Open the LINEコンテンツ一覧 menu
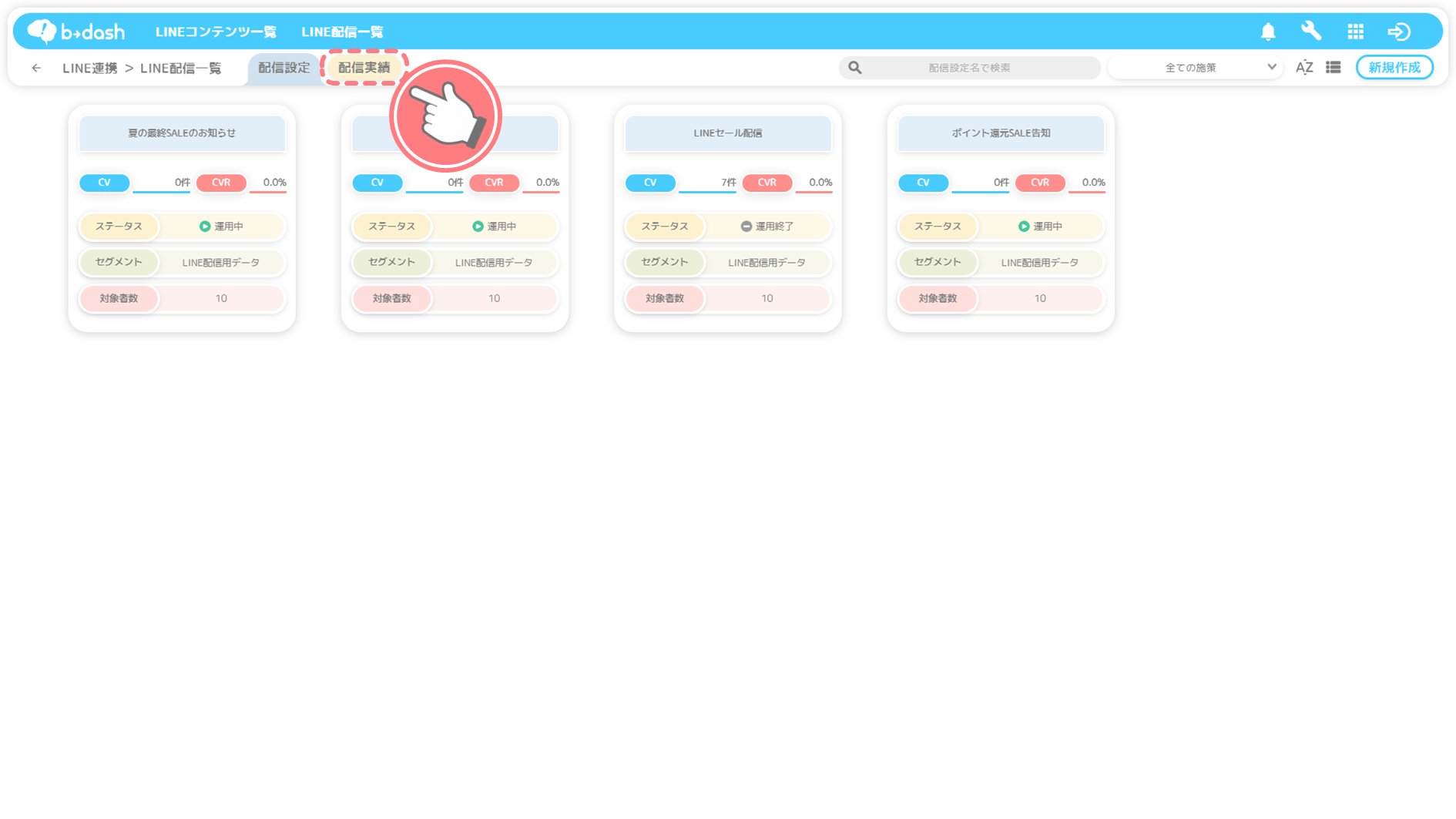Screen dimensions: 1456x819 point(216,32)
